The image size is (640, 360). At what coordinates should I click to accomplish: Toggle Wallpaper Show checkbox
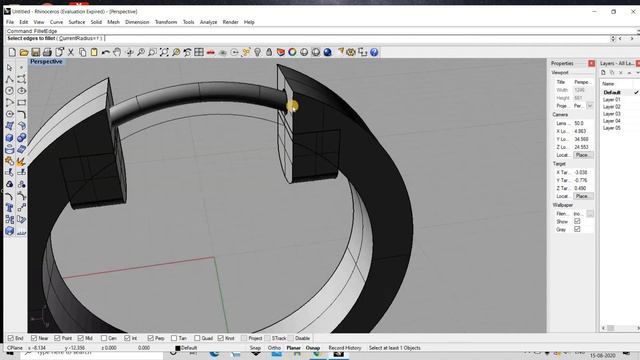[x=577, y=221]
